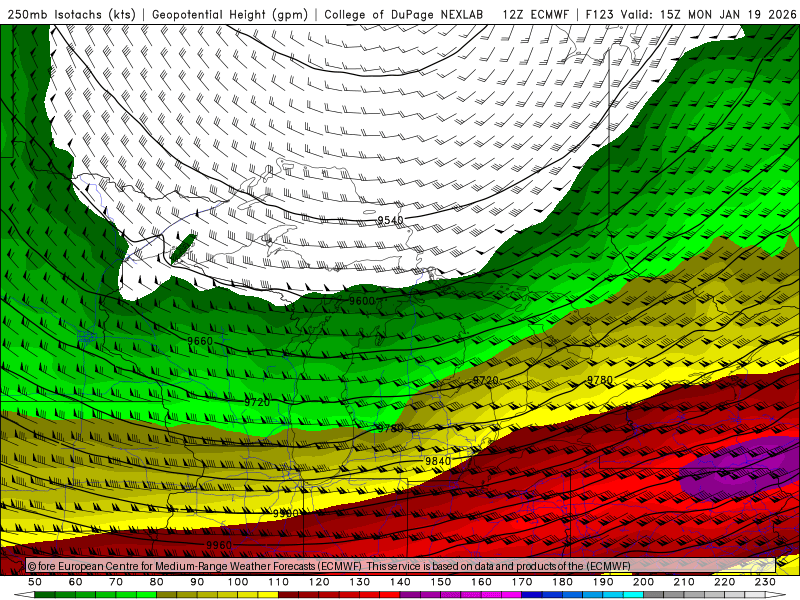Click the 9660 height contour label
The height and width of the screenshot is (600, 800).
(x=200, y=341)
